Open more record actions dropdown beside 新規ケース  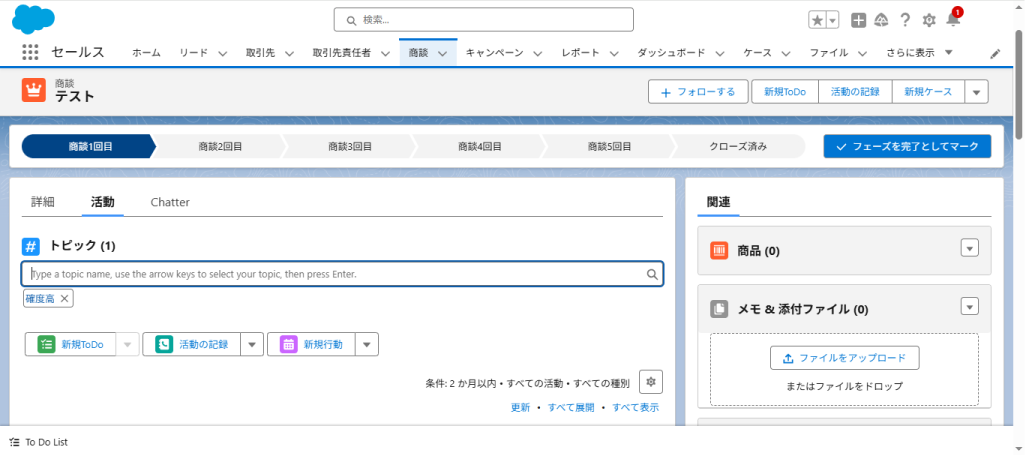[976, 92]
